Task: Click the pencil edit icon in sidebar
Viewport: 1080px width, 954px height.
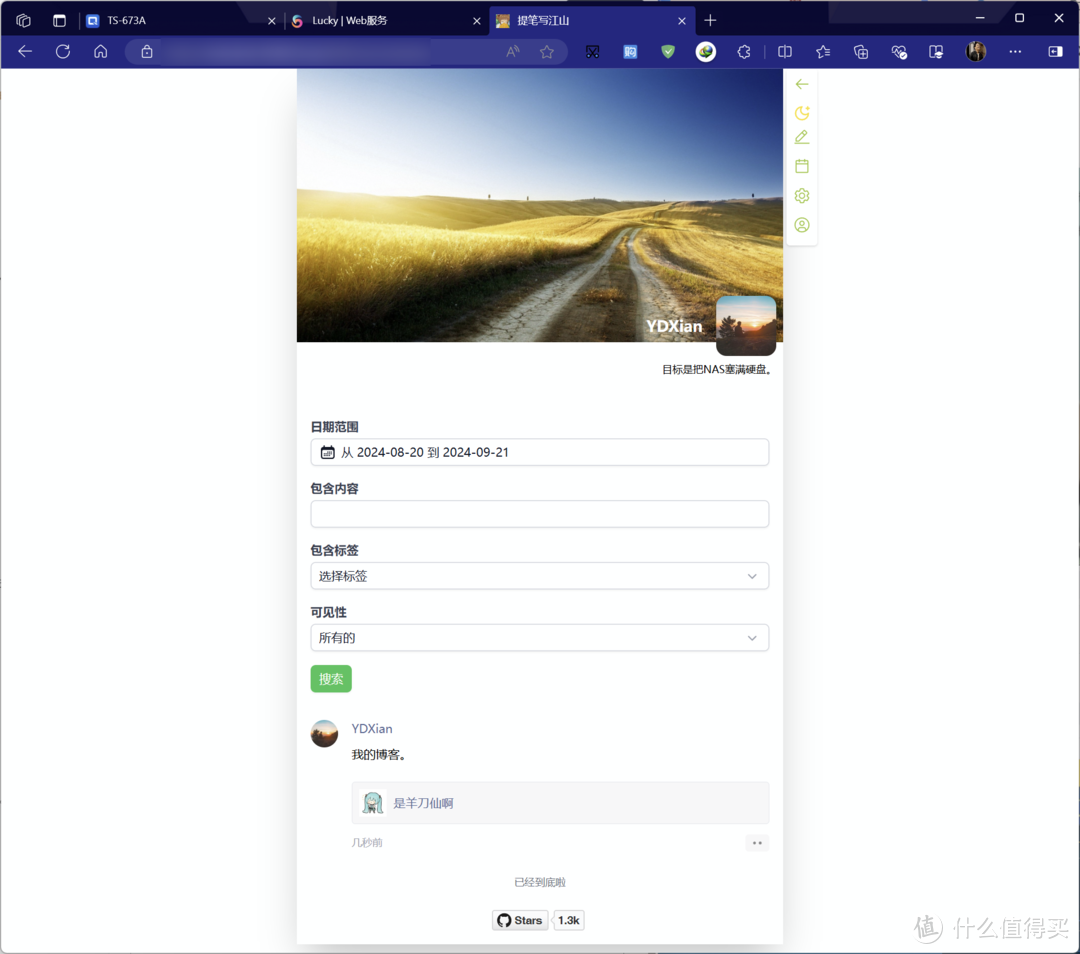Action: click(802, 138)
